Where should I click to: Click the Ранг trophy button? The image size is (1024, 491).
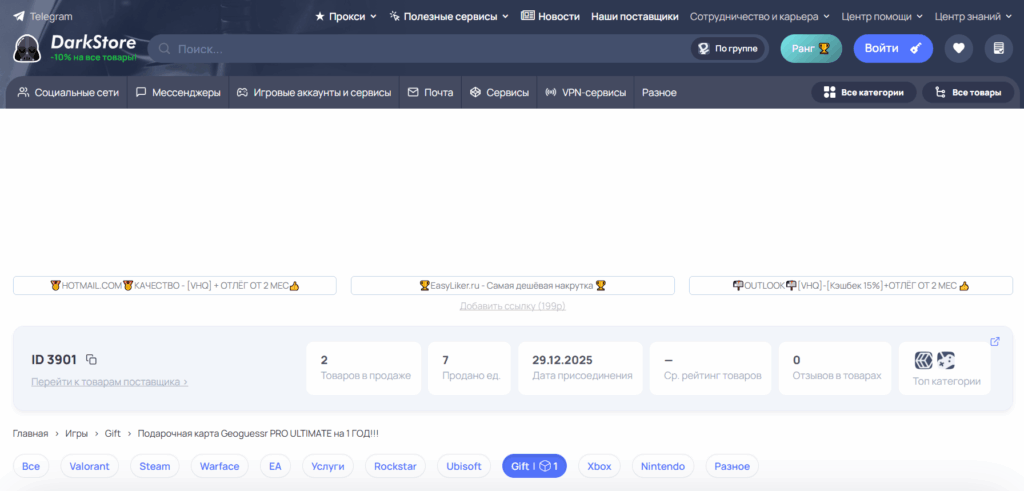pos(811,49)
